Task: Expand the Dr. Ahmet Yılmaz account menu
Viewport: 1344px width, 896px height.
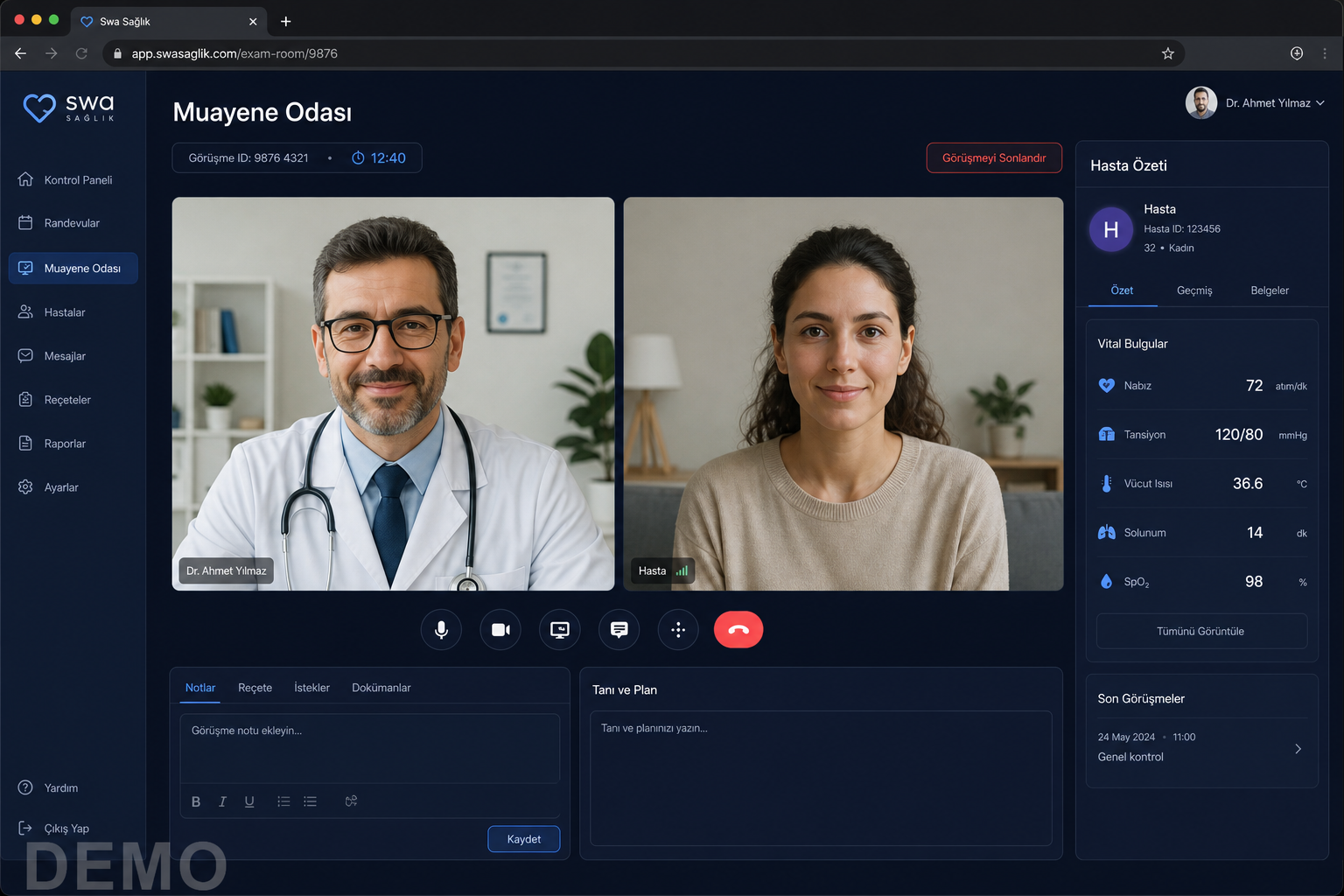Action: coord(1256,103)
